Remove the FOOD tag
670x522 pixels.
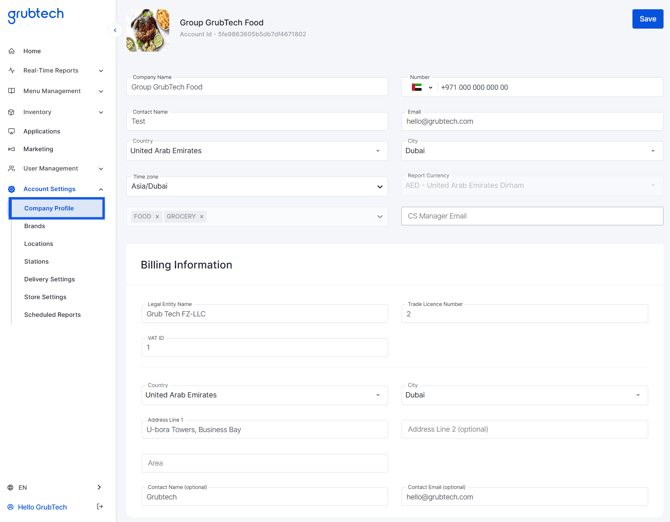157,217
